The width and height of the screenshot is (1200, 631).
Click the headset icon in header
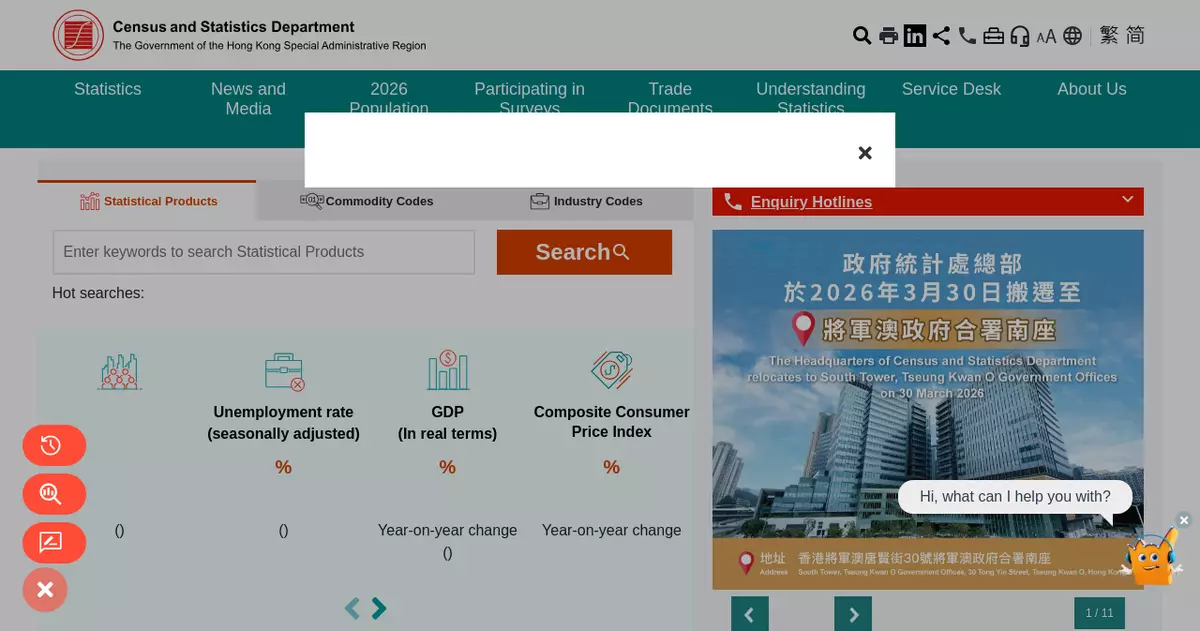1020,36
